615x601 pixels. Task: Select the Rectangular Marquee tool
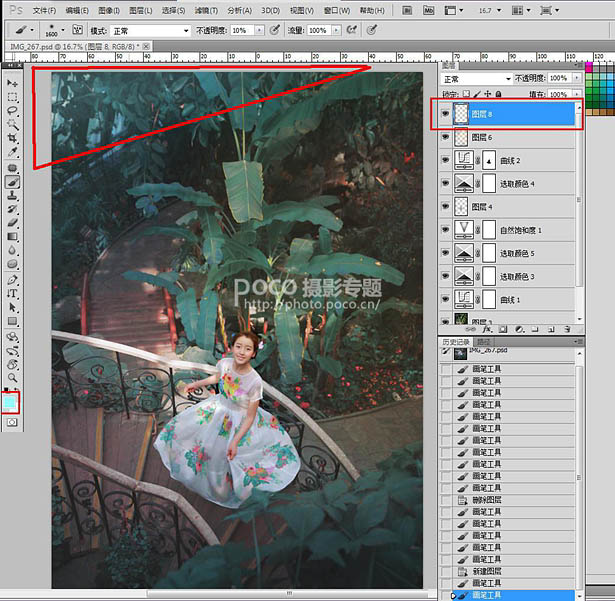tap(13, 97)
